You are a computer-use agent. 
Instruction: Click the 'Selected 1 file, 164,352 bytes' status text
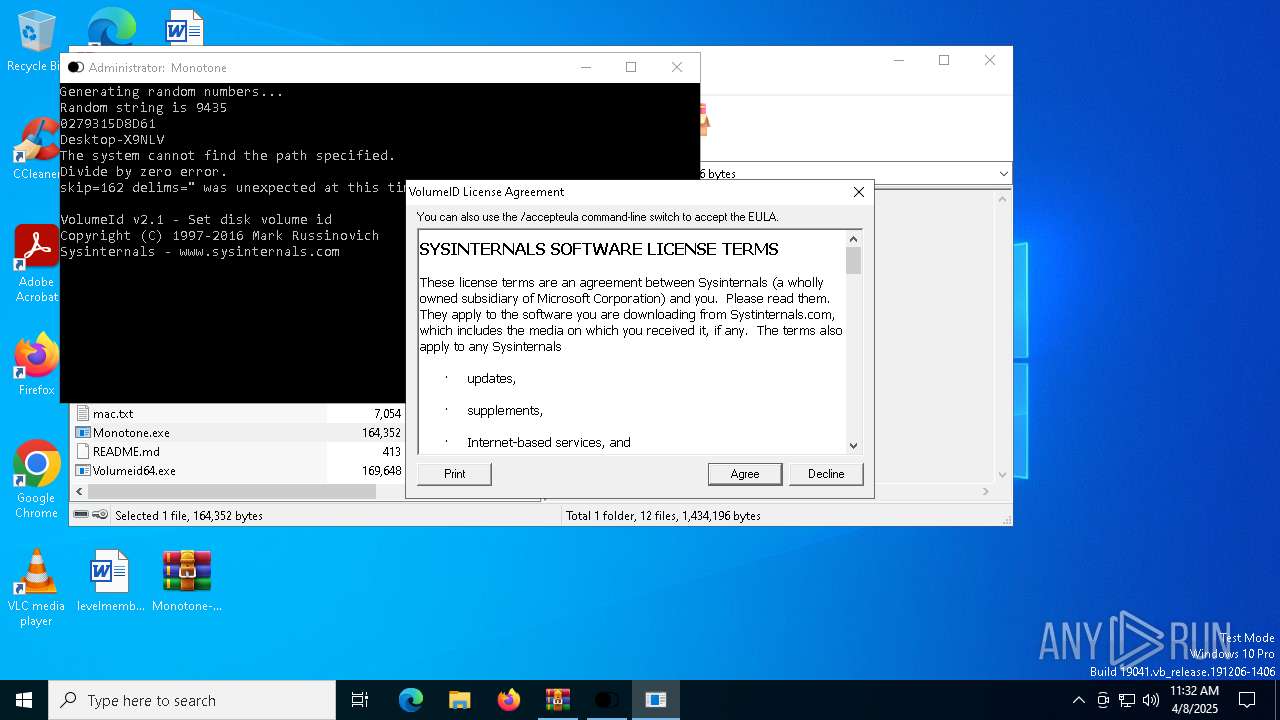(189, 516)
